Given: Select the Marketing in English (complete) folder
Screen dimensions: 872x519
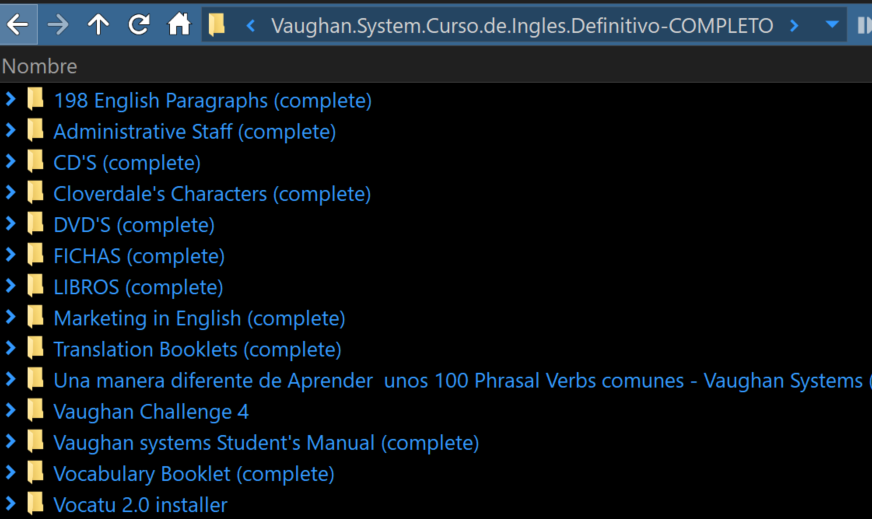Looking at the screenshot, I should pos(199,318).
